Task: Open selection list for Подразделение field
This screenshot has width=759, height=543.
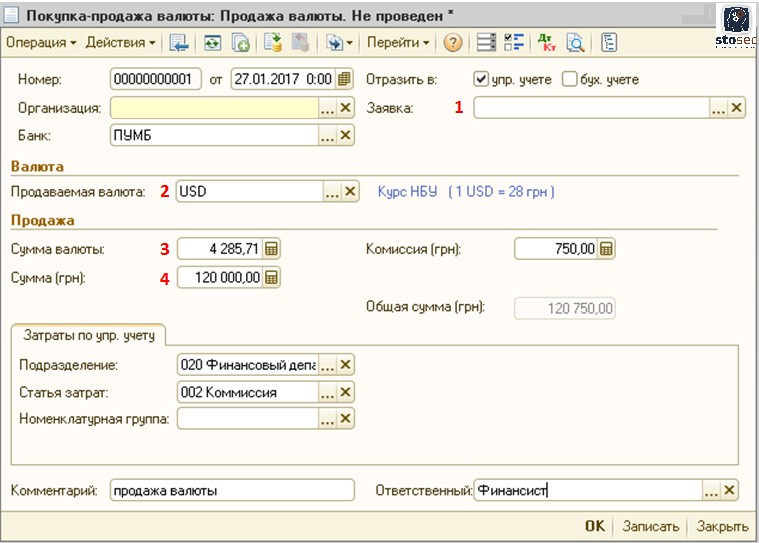Action: click(x=327, y=365)
